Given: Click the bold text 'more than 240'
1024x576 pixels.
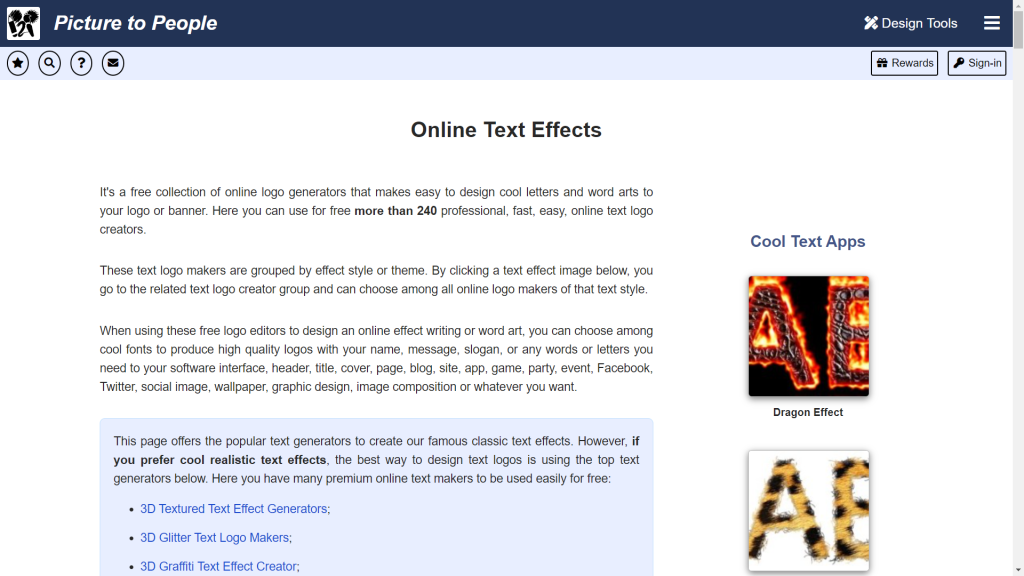Looking at the screenshot, I should [x=396, y=211].
